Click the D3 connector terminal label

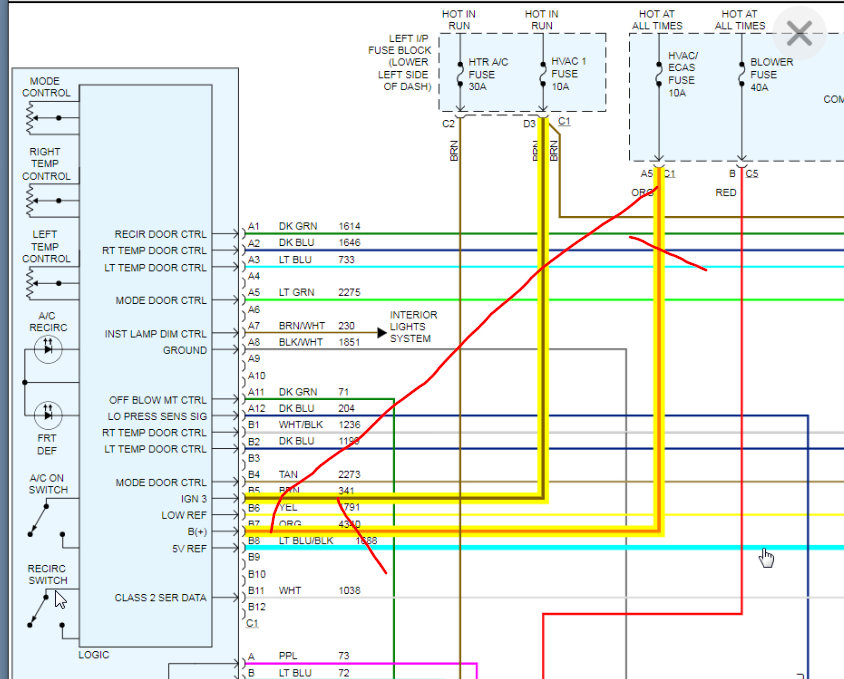tap(529, 124)
